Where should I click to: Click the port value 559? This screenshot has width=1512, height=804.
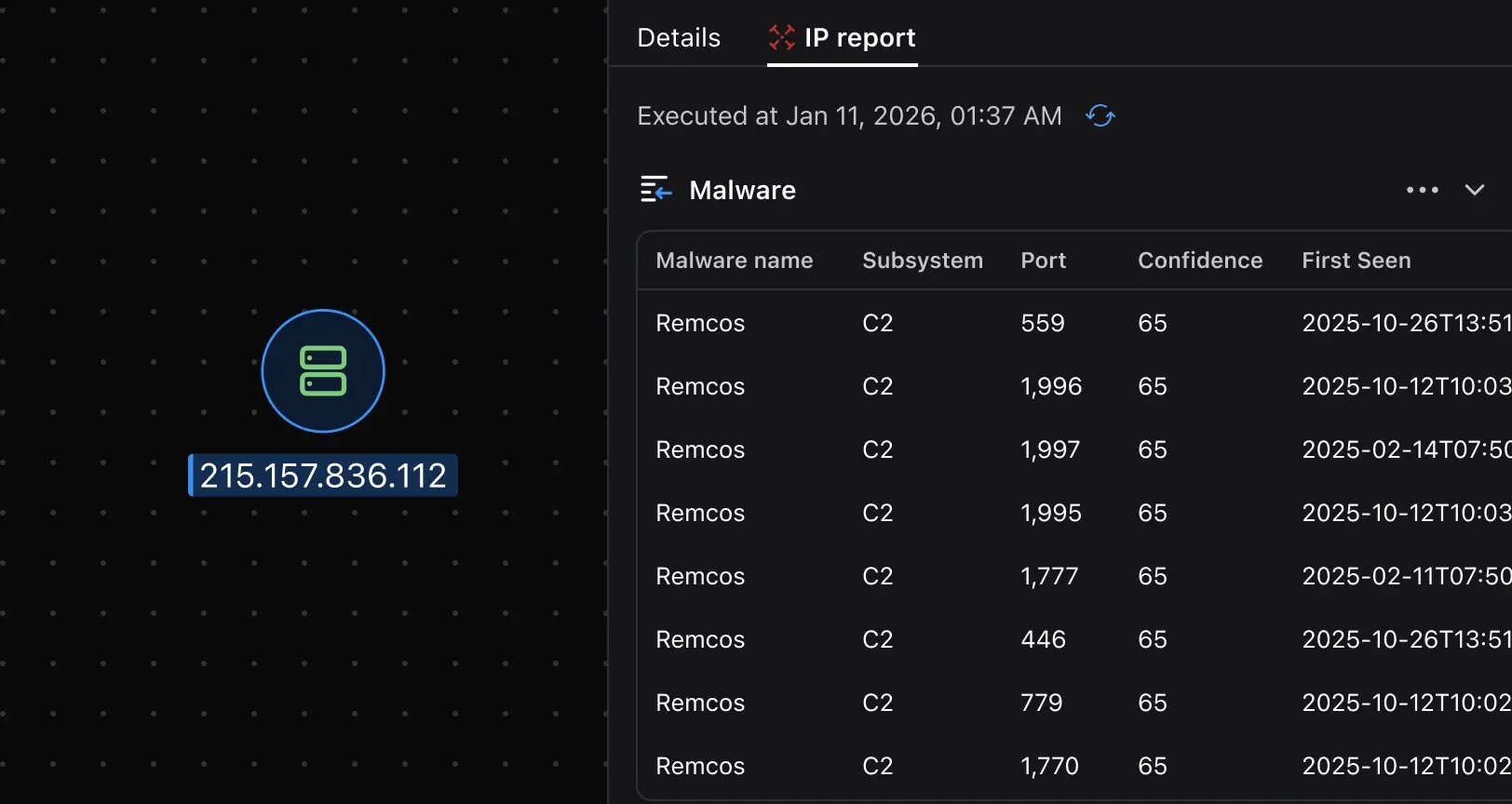pyautogui.click(x=1042, y=323)
